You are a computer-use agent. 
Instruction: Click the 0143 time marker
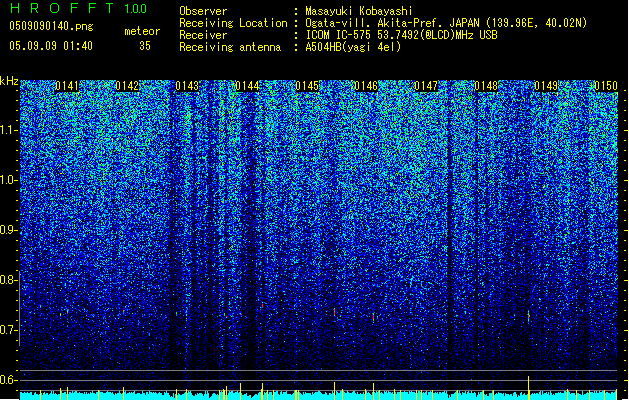187,86
